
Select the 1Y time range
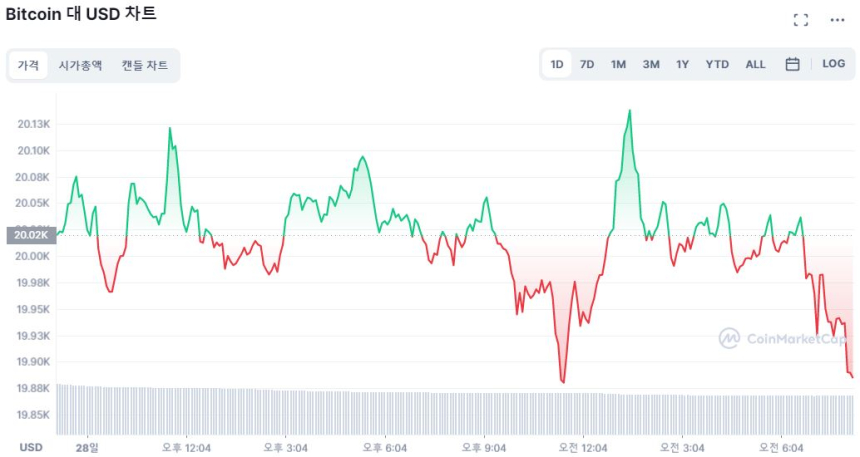pos(682,64)
